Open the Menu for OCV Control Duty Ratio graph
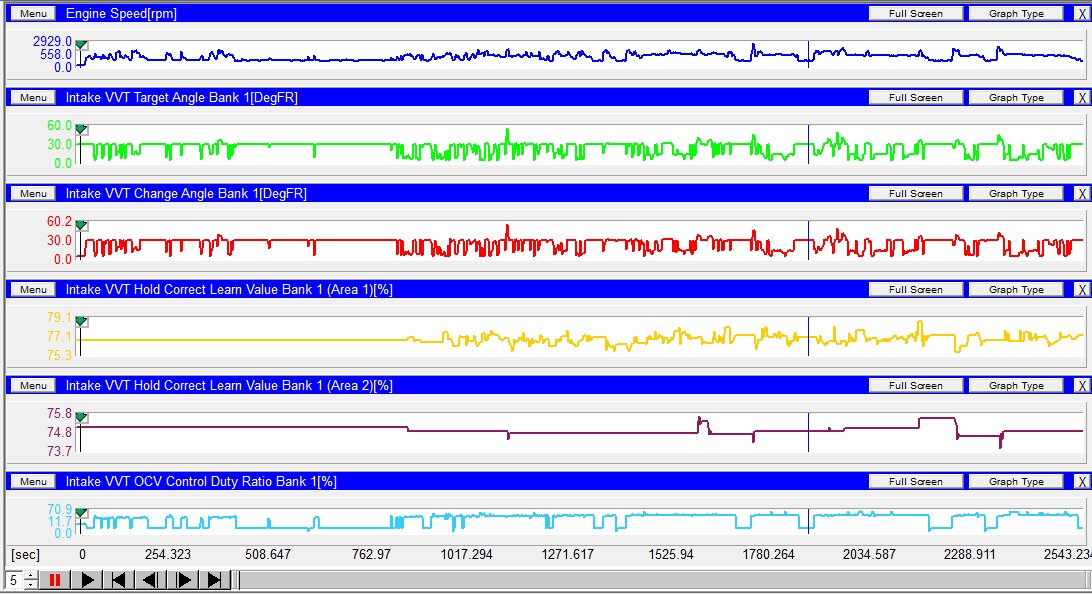Screen dimensions: 1092x595 [33, 481]
